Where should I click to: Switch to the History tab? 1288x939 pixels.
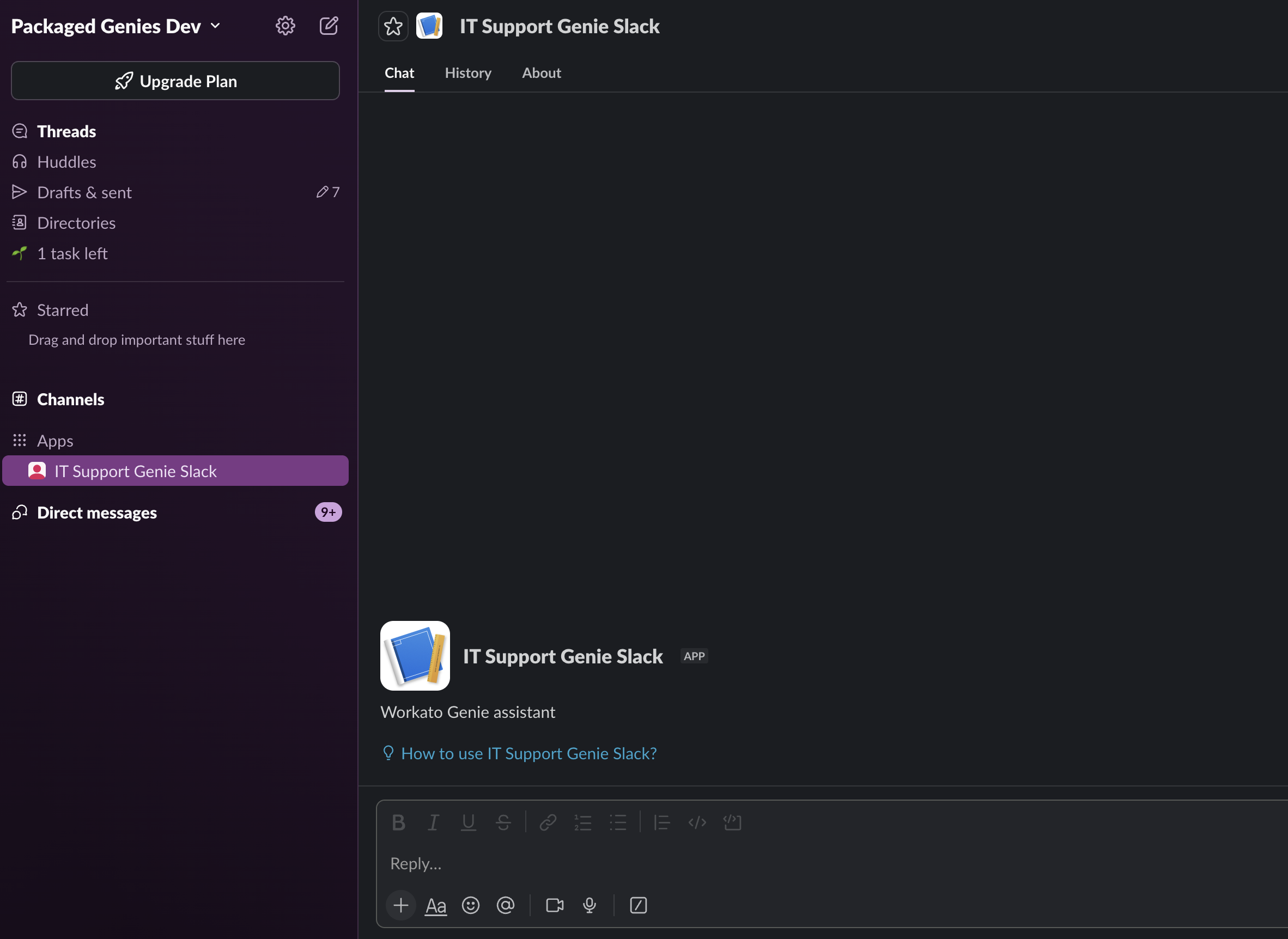tap(468, 73)
